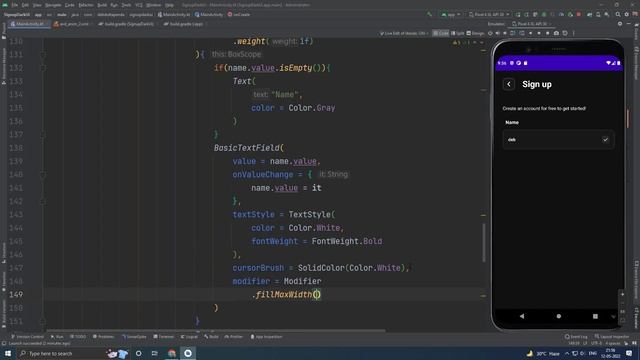This screenshot has height=360, width=640.
Task: Open the Pixel device selector dropdown
Action: (x=489, y=15)
